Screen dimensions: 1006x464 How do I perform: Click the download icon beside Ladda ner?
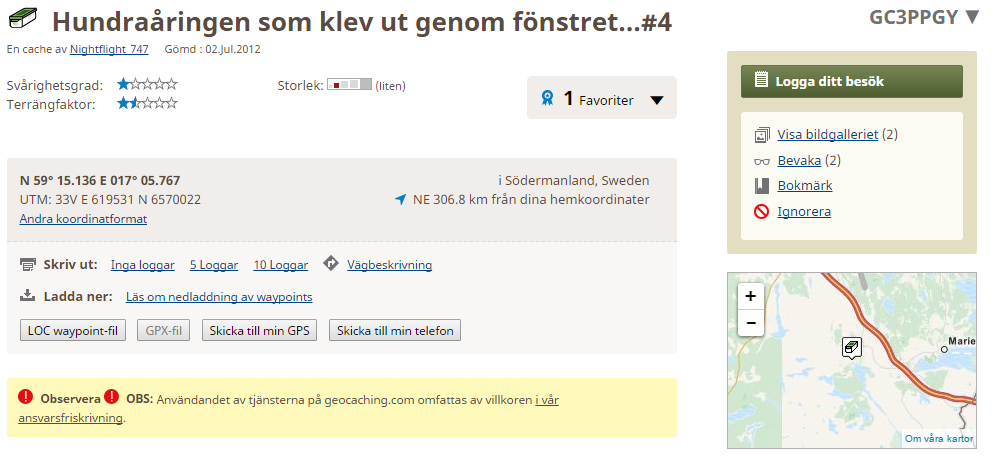click(x=28, y=296)
